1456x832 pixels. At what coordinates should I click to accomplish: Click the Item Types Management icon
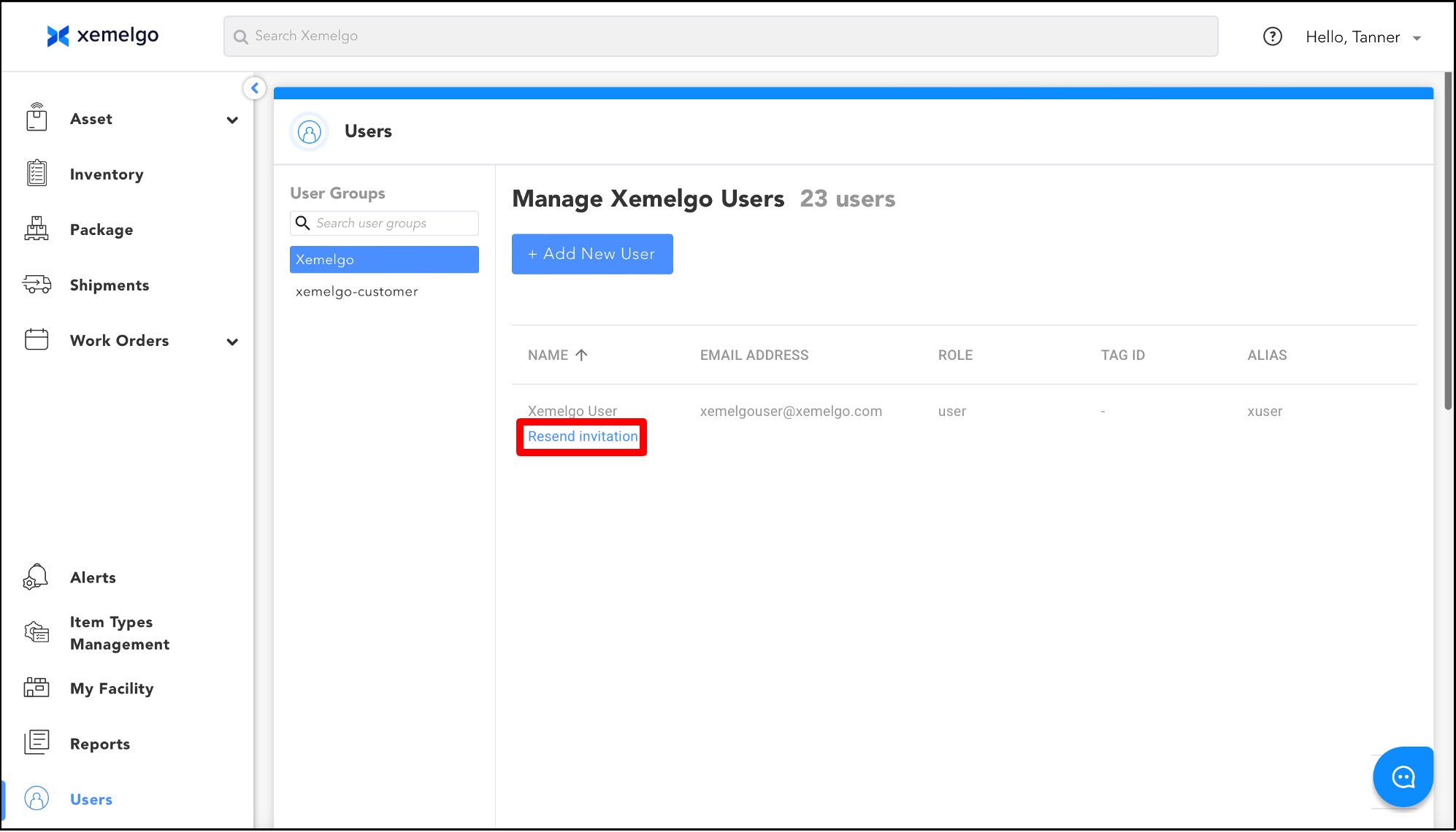(37, 632)
